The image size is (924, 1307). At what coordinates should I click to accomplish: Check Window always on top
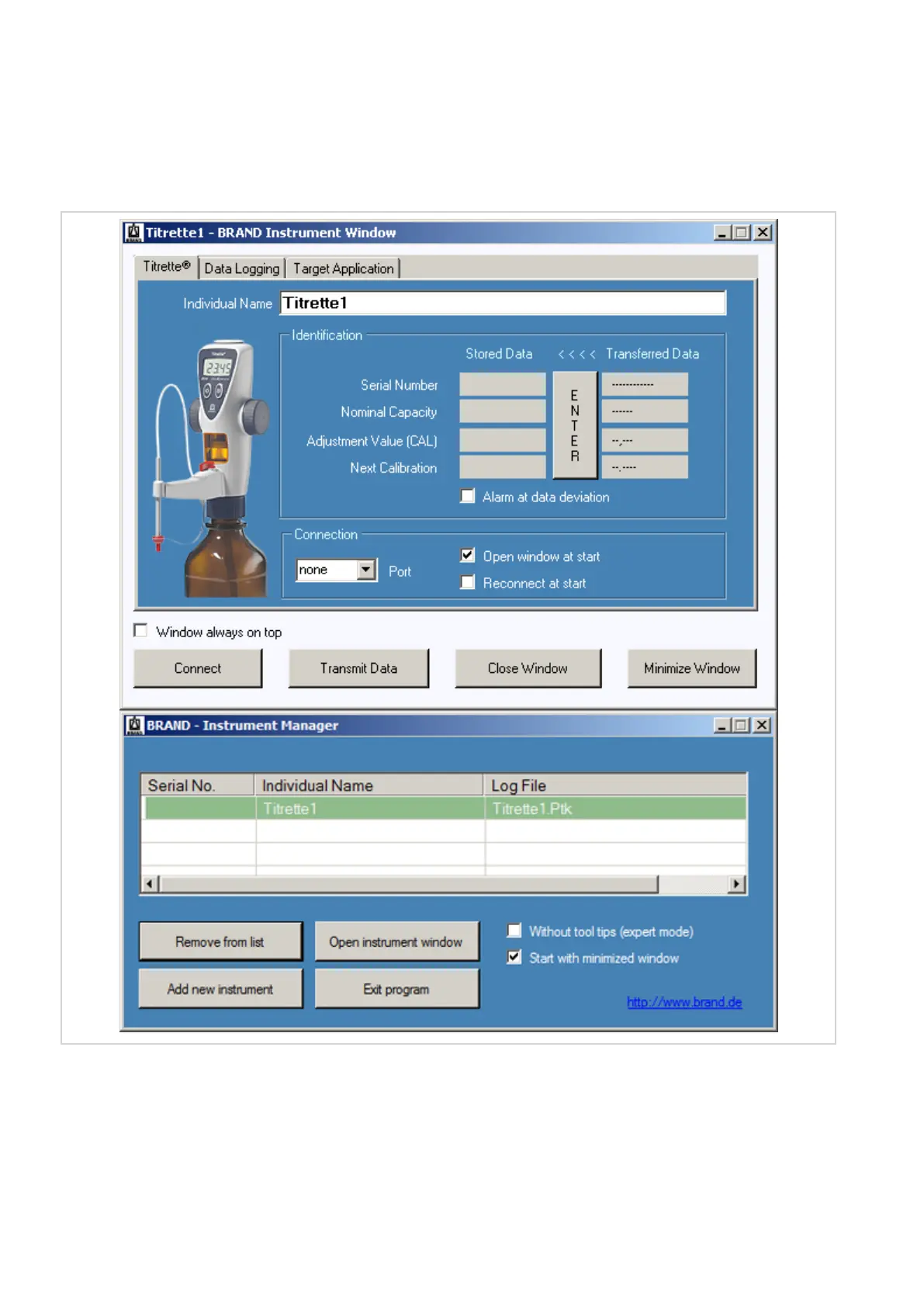(140, 630)
